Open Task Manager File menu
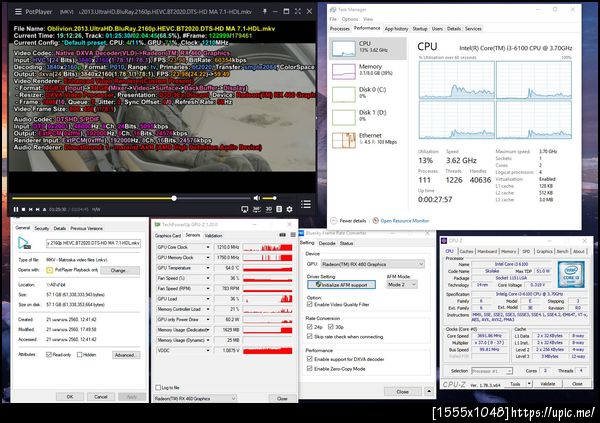Viewport: 600px width, 423px height. point(333,19)
